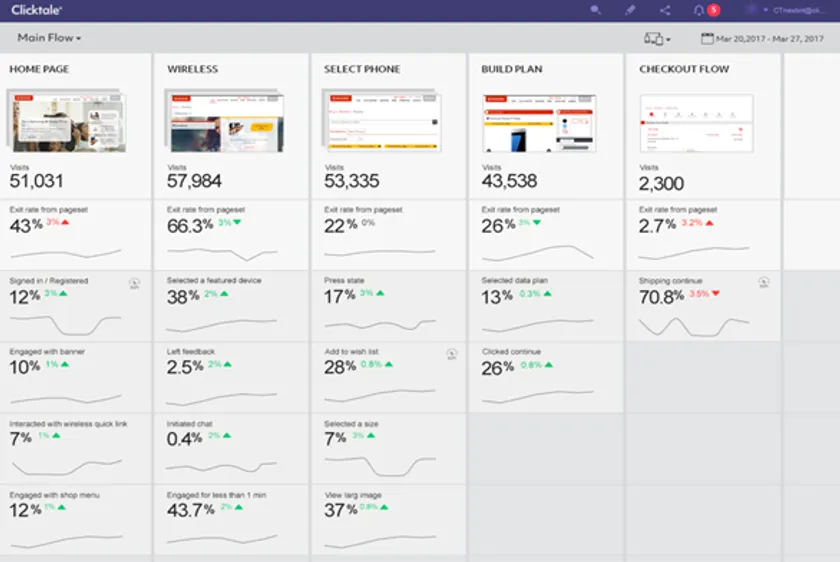Open the Engaged with shop menu metric
Screen dimensions: 840x562
pyautogui.click(x=76, y=520)
